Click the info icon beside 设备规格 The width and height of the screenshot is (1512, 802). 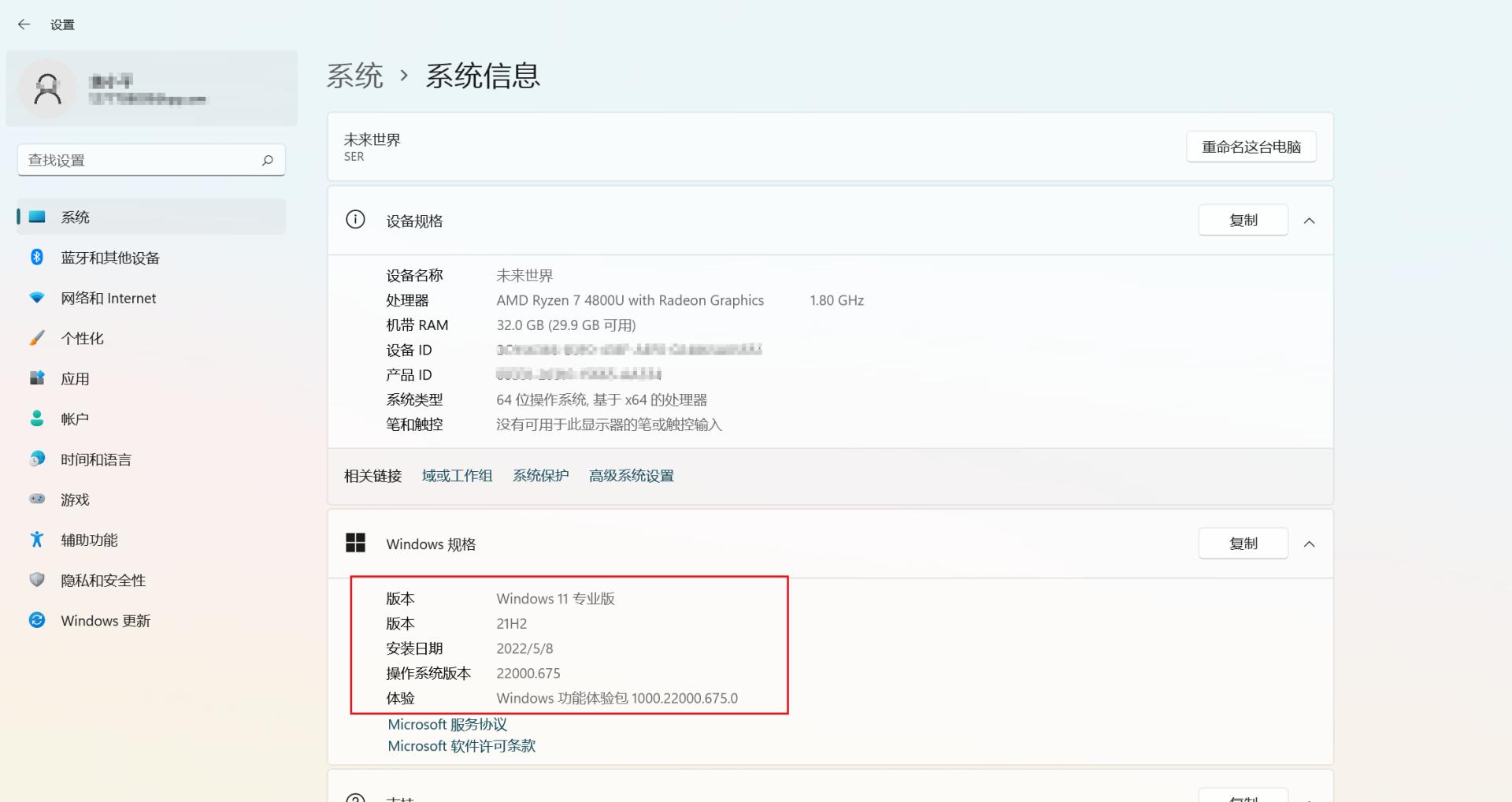tap(355, 220)
